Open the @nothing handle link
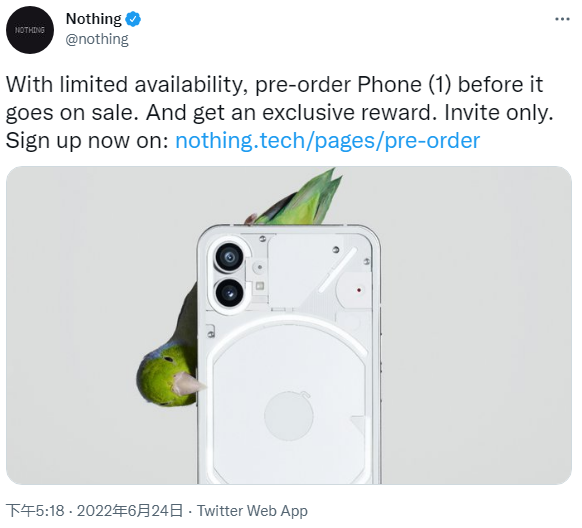Viewport: 582px width, 528px height. coord(97,39)
